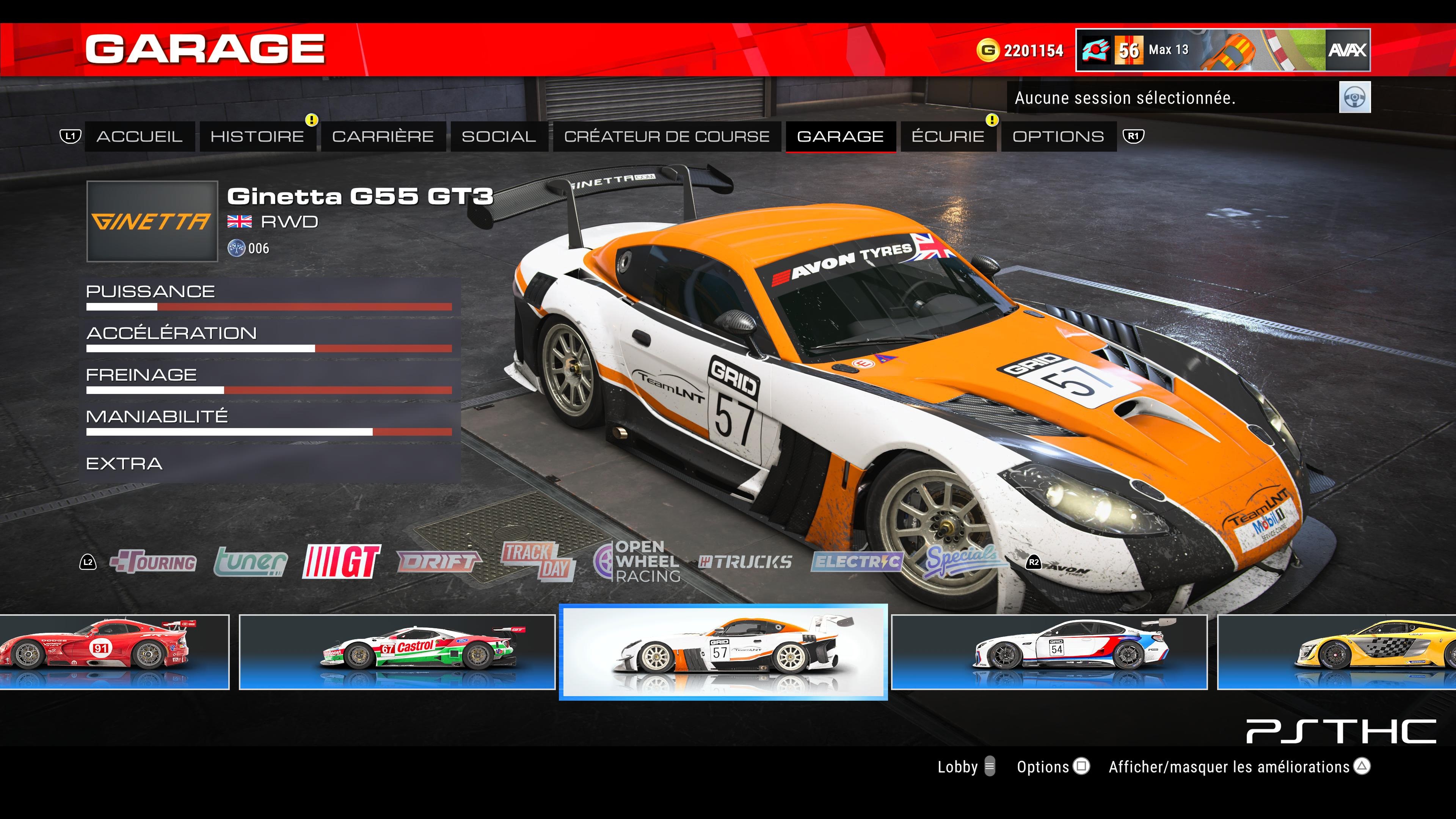
Task: Click the player banner Max 13
Action: tap(1223, 50)
